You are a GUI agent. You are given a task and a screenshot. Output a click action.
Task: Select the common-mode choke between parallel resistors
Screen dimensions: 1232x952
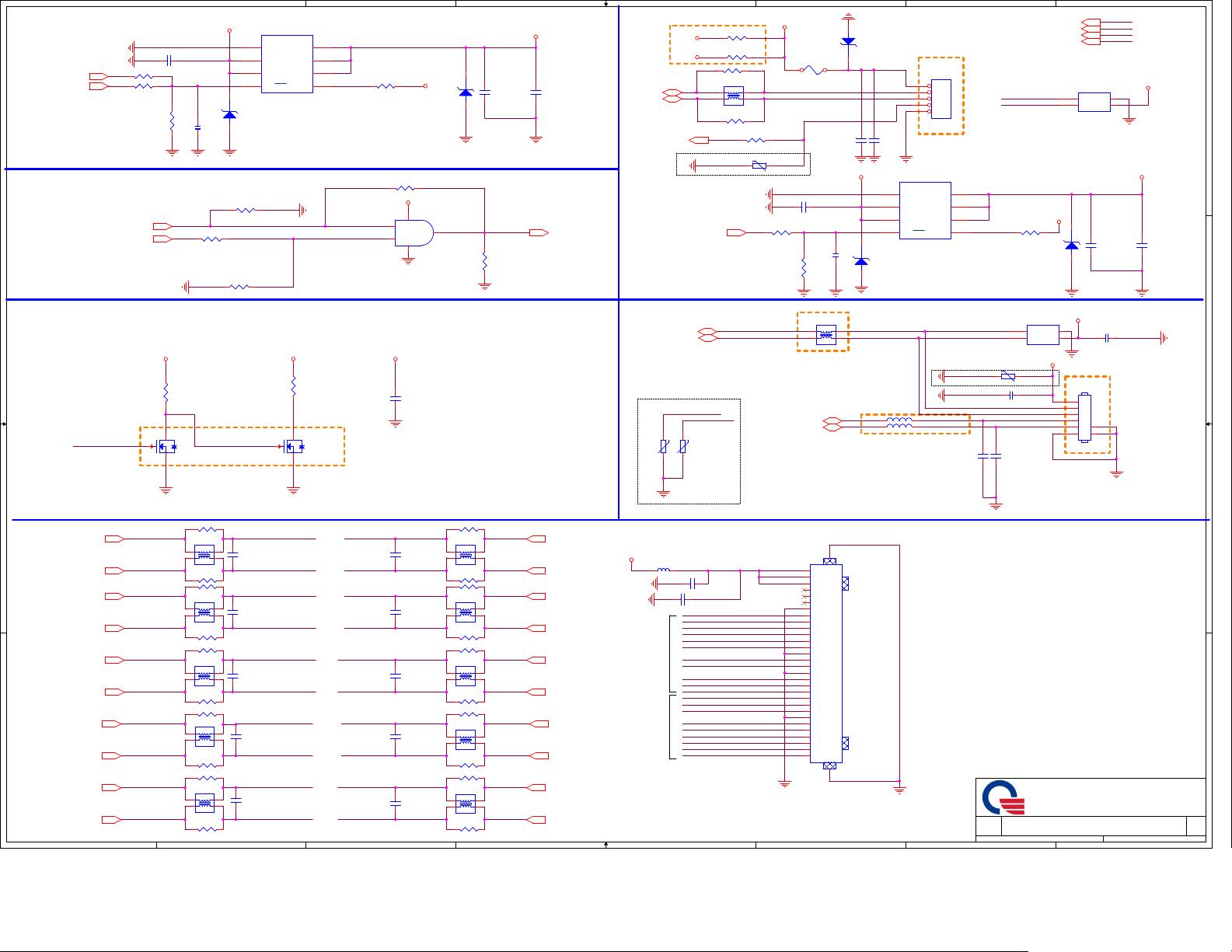coord(733,96)
